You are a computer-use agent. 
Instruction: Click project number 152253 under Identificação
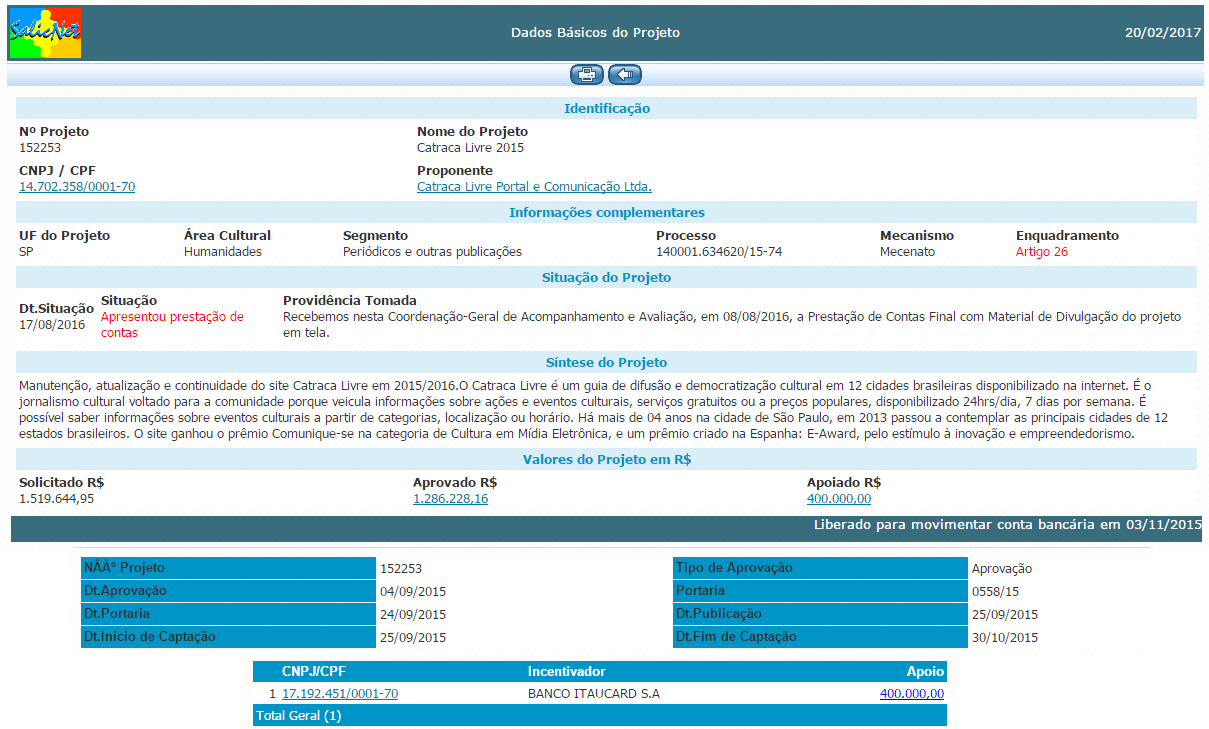40,148
